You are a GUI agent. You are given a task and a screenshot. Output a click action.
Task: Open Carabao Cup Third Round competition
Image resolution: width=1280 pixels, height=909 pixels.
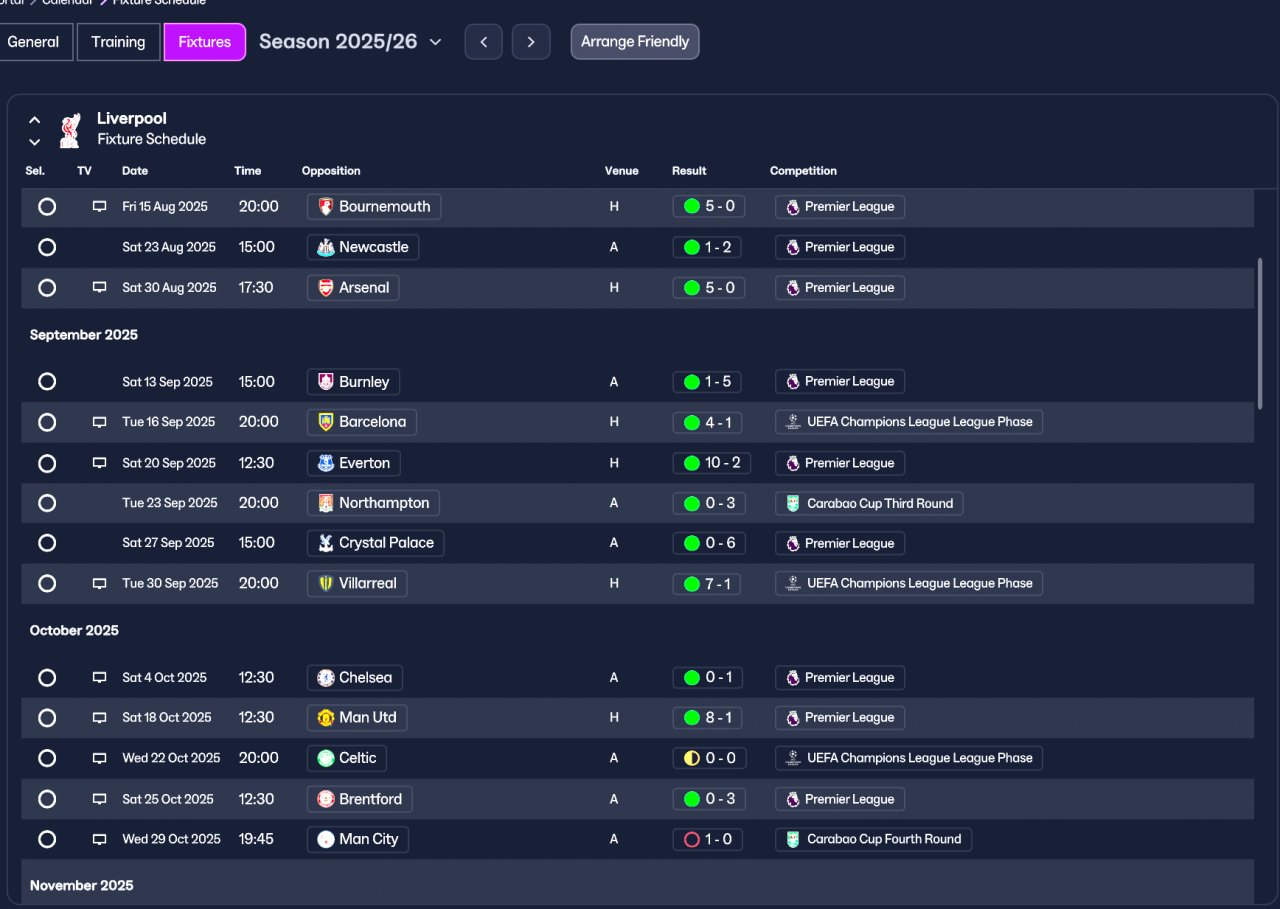pos(869,503)
